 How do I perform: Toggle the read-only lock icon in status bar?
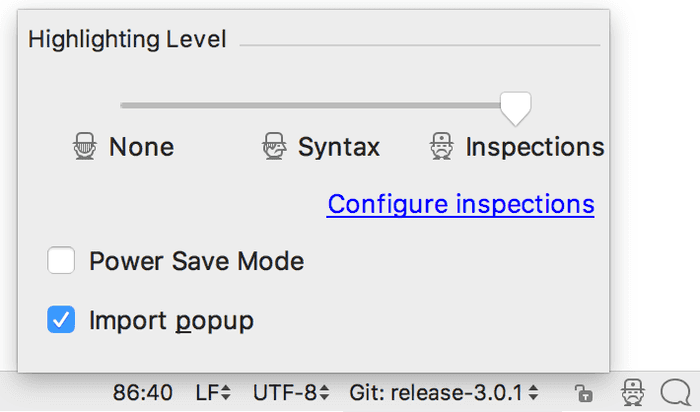pyautogui.click(x=582, y=393)
